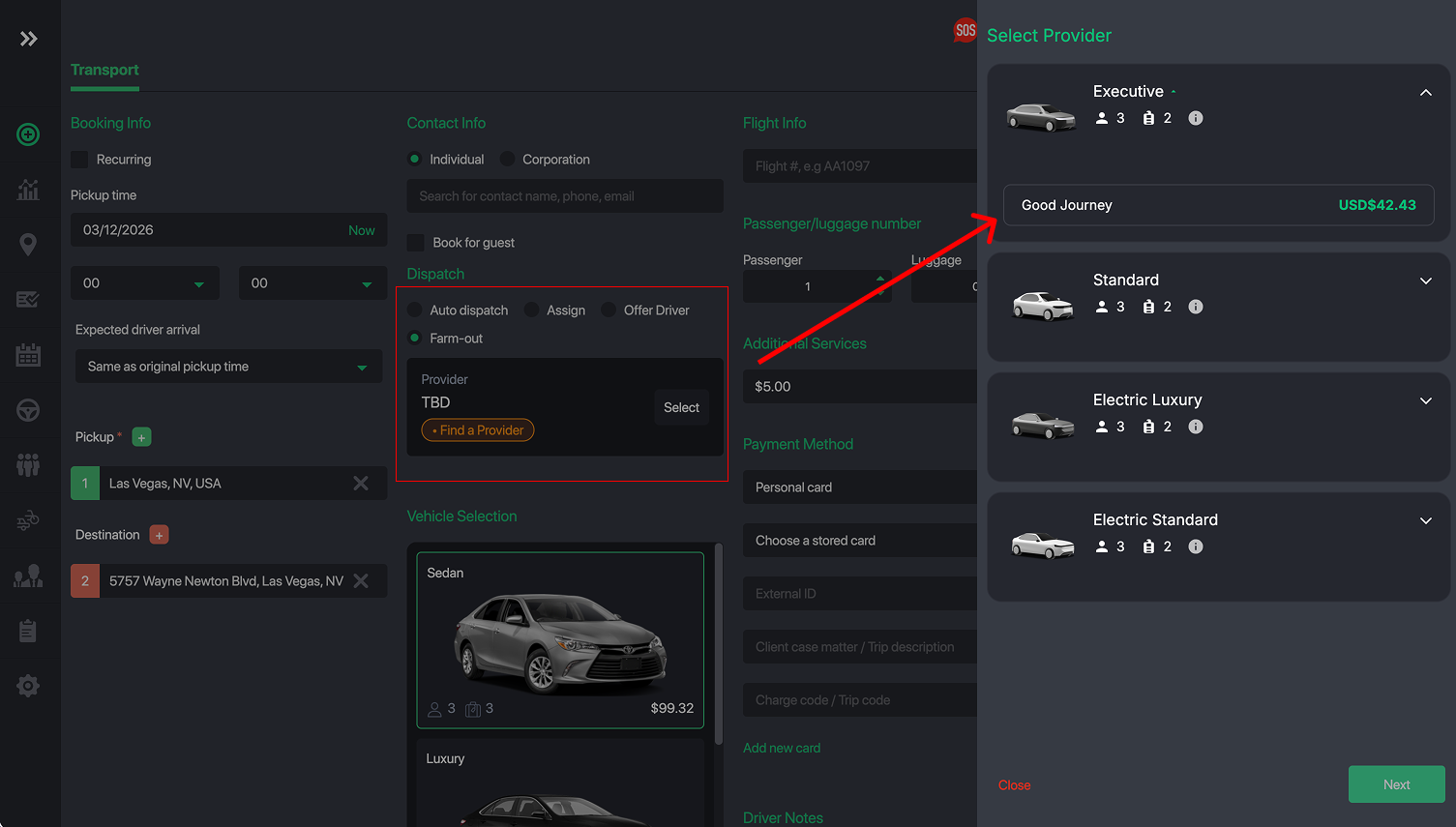This screenshot has height=827, width=1456.
Task: Click the Additional Services $5.00 field
Action: [x=859, y=387]
